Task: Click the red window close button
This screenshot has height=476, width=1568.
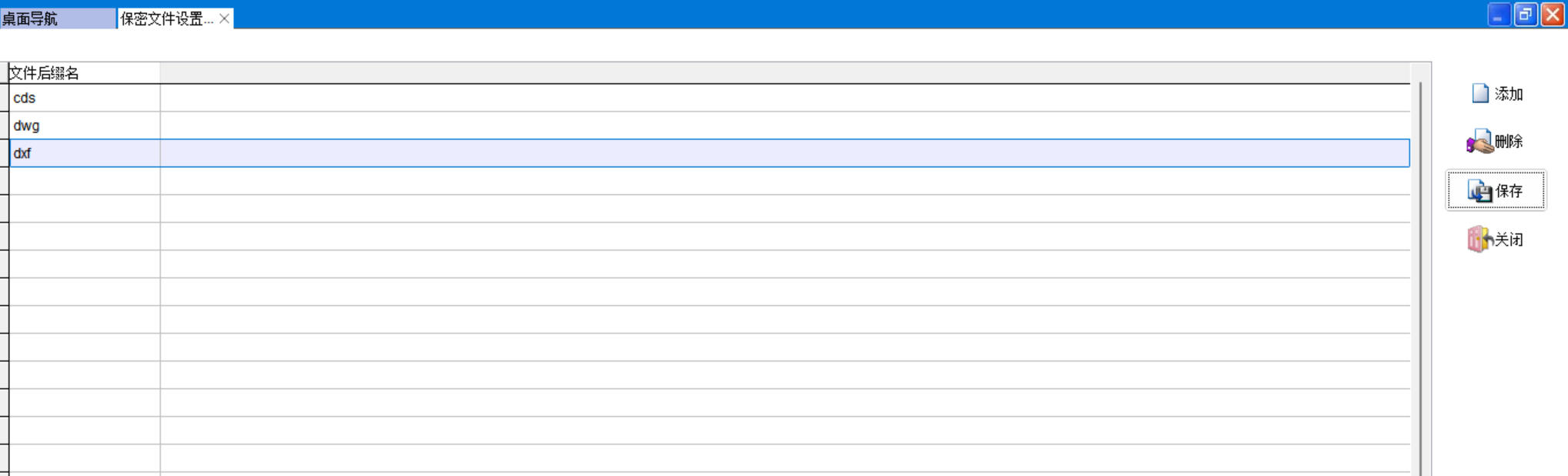Action: point(1553,15)
